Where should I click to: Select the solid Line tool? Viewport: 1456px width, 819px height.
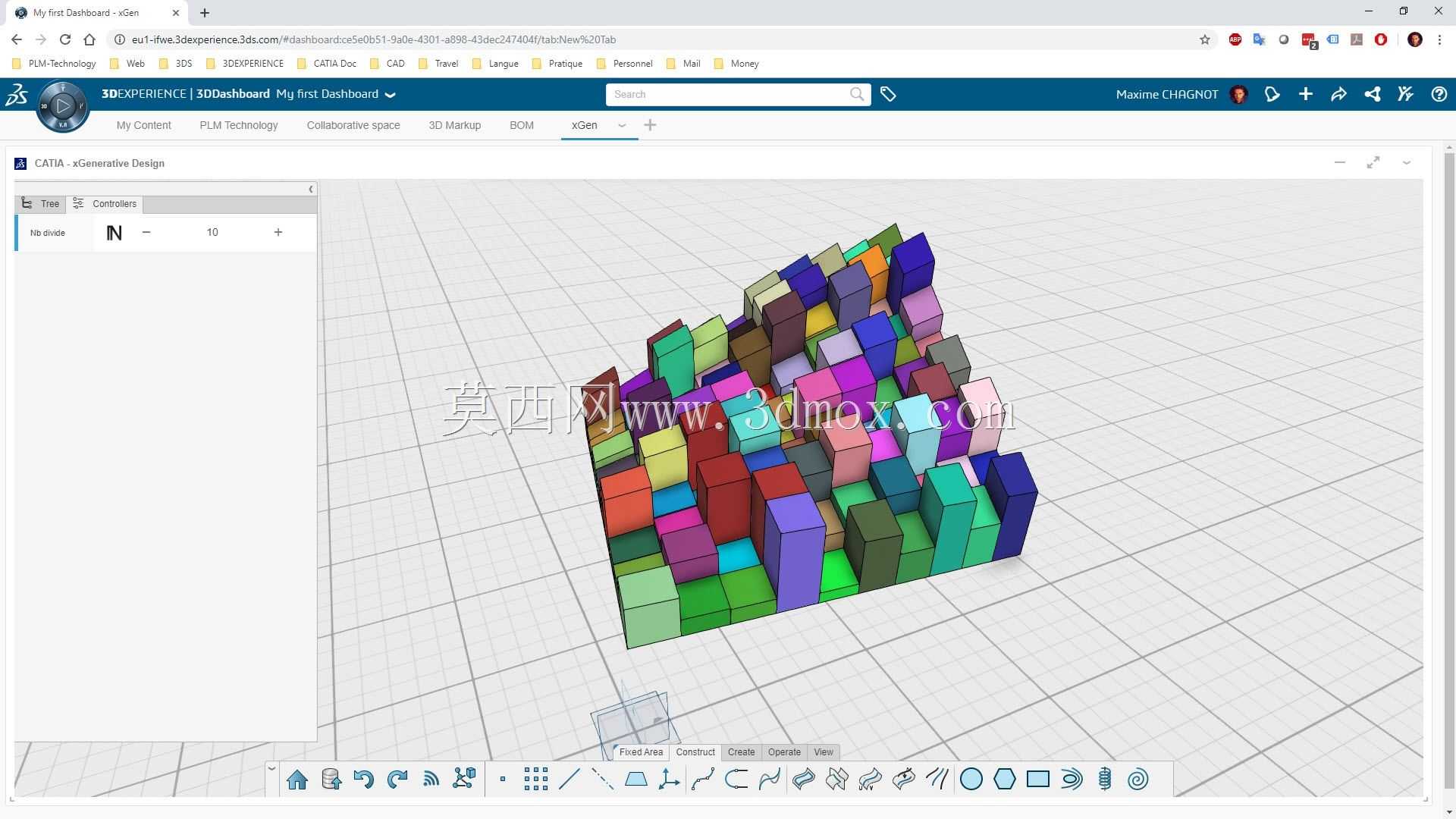(569, 779)
